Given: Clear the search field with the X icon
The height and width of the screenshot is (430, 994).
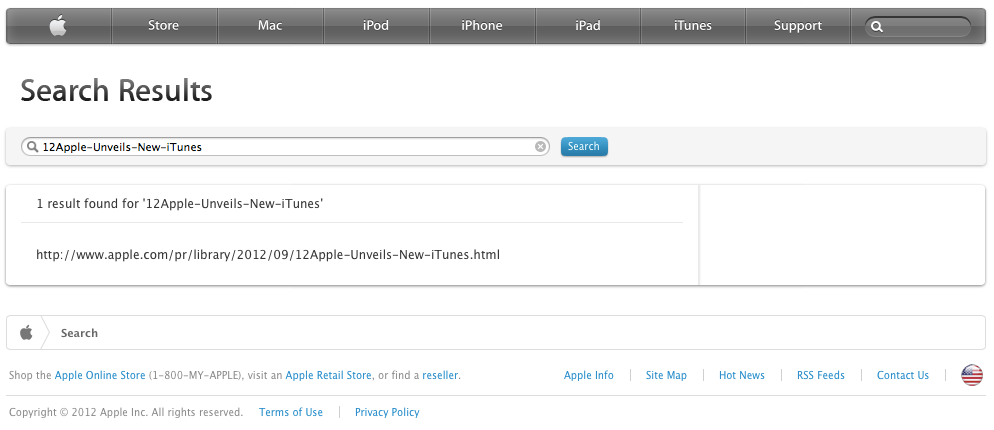Looking at the screenshot, I should pos(541,147).
